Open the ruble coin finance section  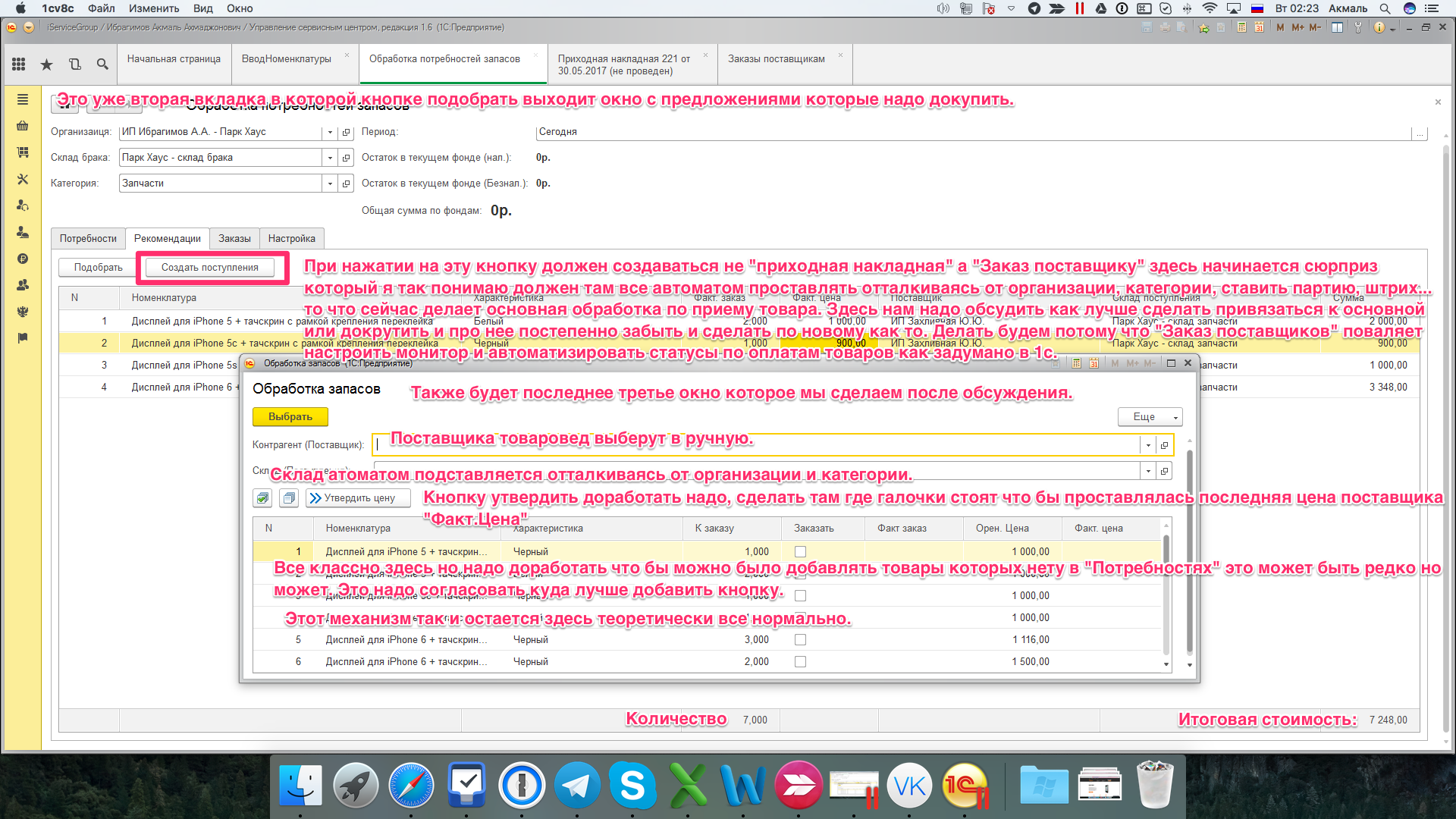[x=23, y=259]
